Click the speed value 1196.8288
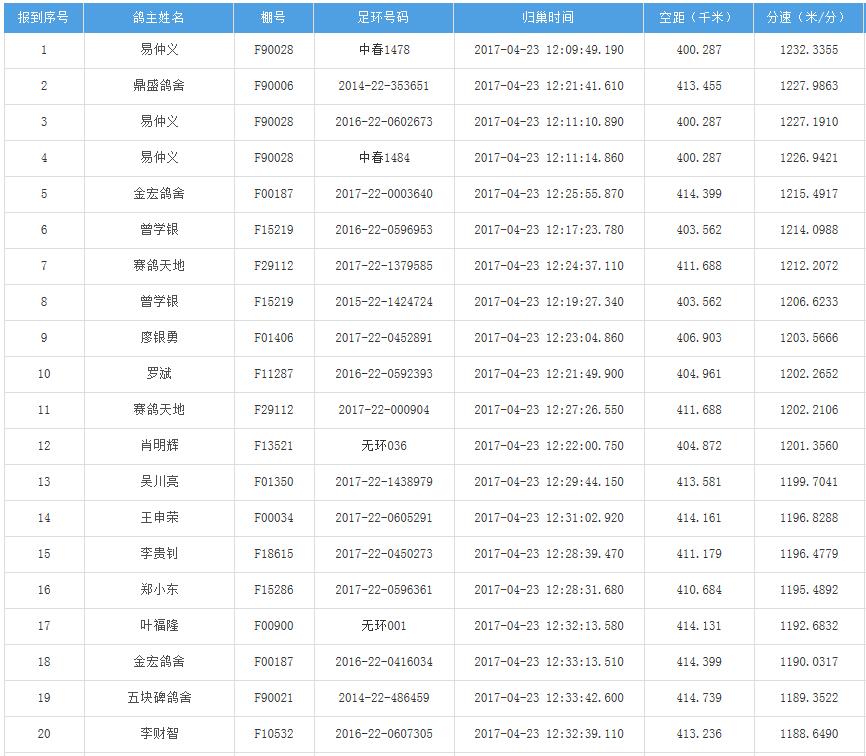 coord(809,518)
